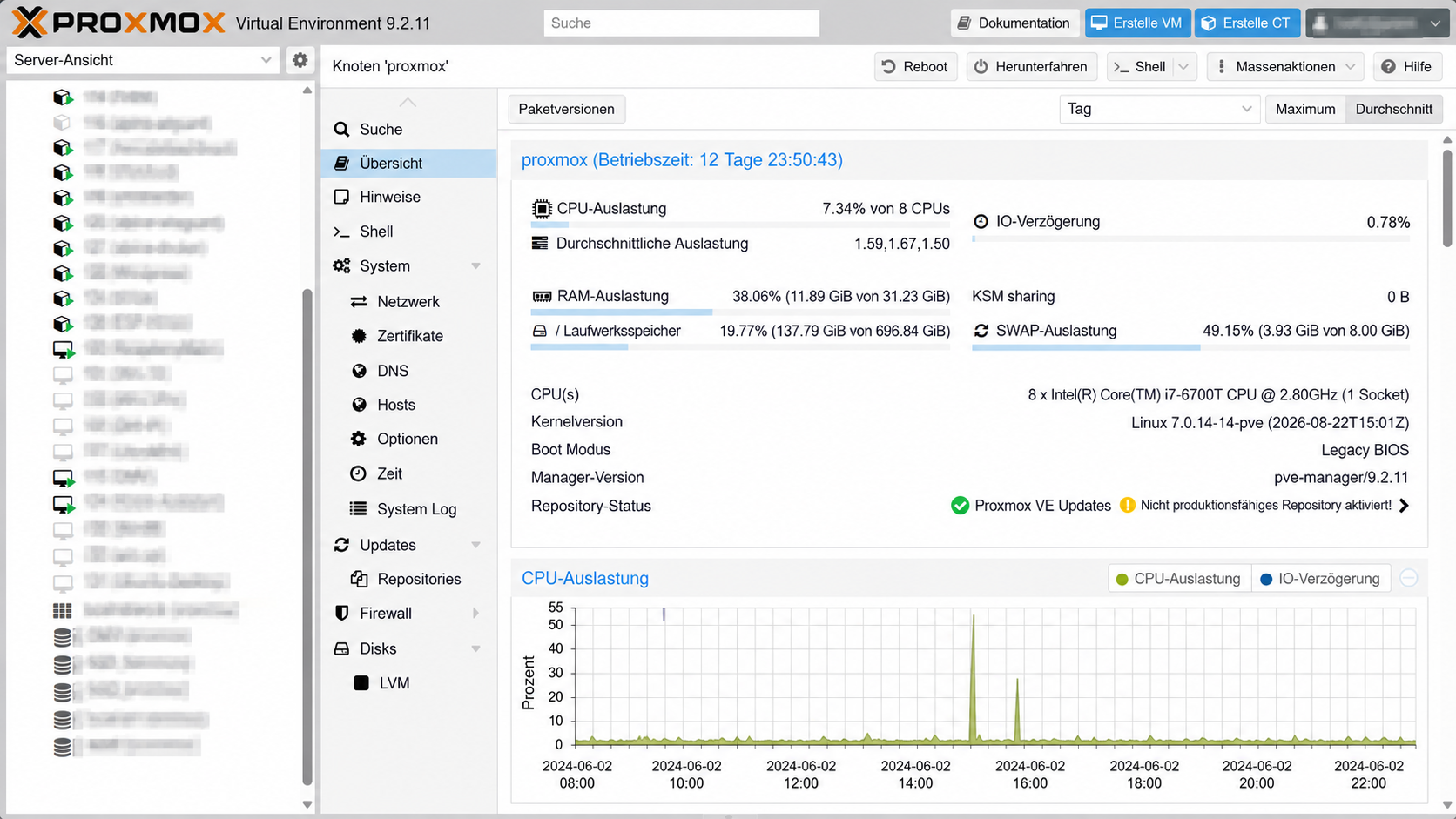
Task: Toggle IO-Verzögerung series in chart legend
Action: pos(1322,579)
